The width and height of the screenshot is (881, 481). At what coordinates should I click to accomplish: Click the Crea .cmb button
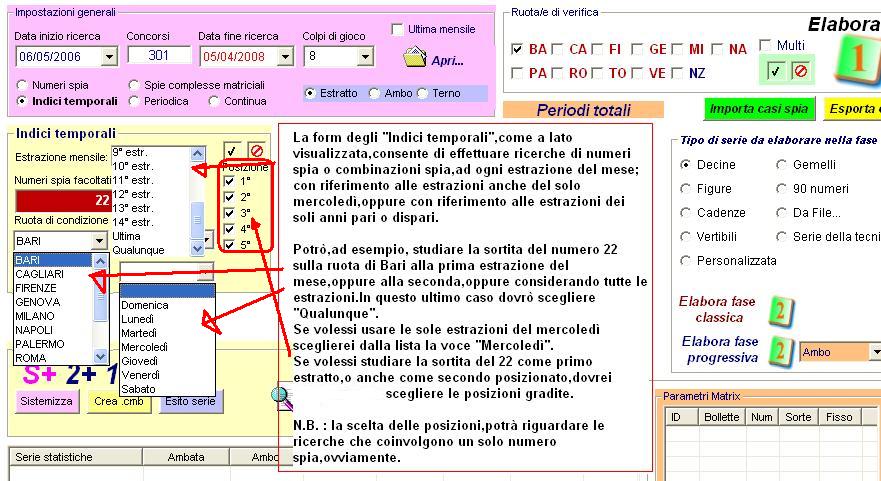coord(119,401)
